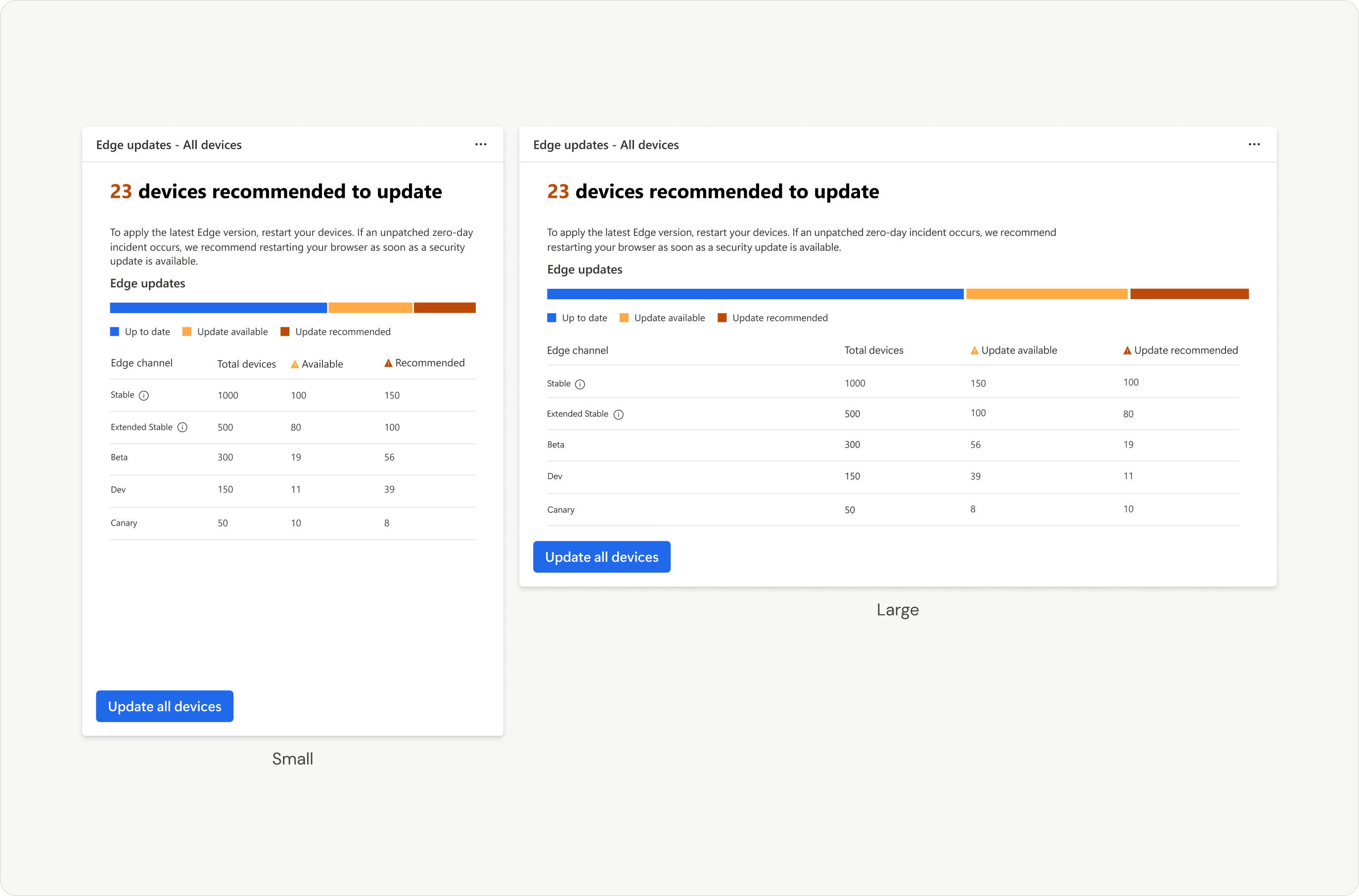Select Canary row label in Large card
The image size is (1359, 896).
[x=561, y=510]
